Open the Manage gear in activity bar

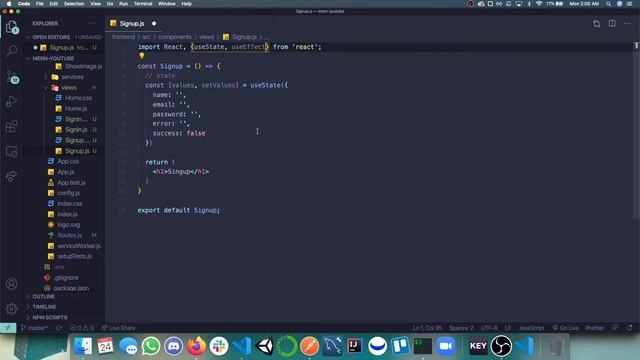coord(12,309)
